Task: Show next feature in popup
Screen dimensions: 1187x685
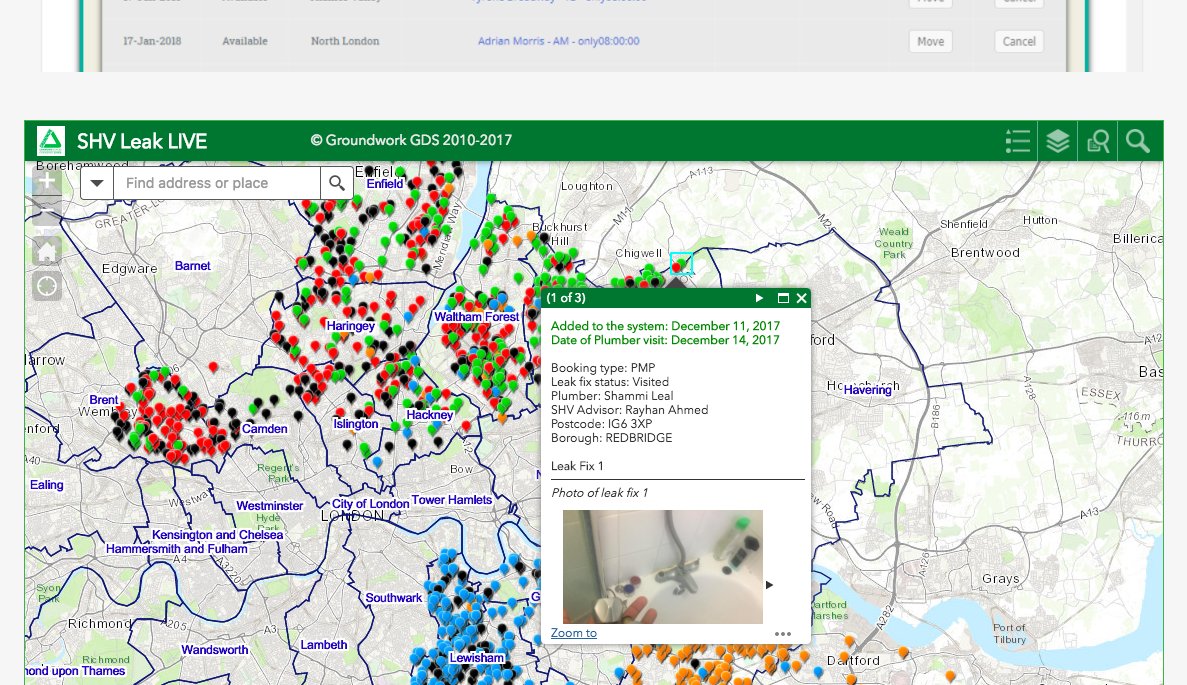Action: click(x=759, y=298)
